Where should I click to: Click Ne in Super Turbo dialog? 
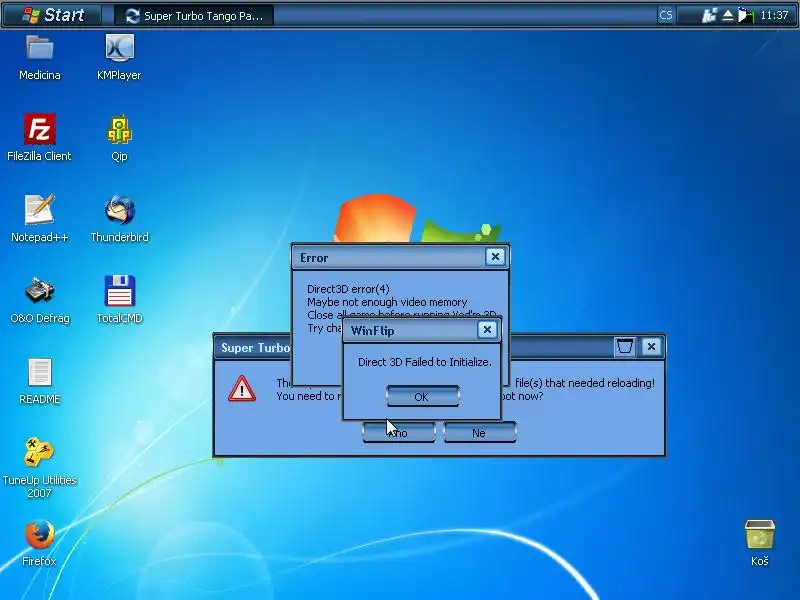pos(480,433)
